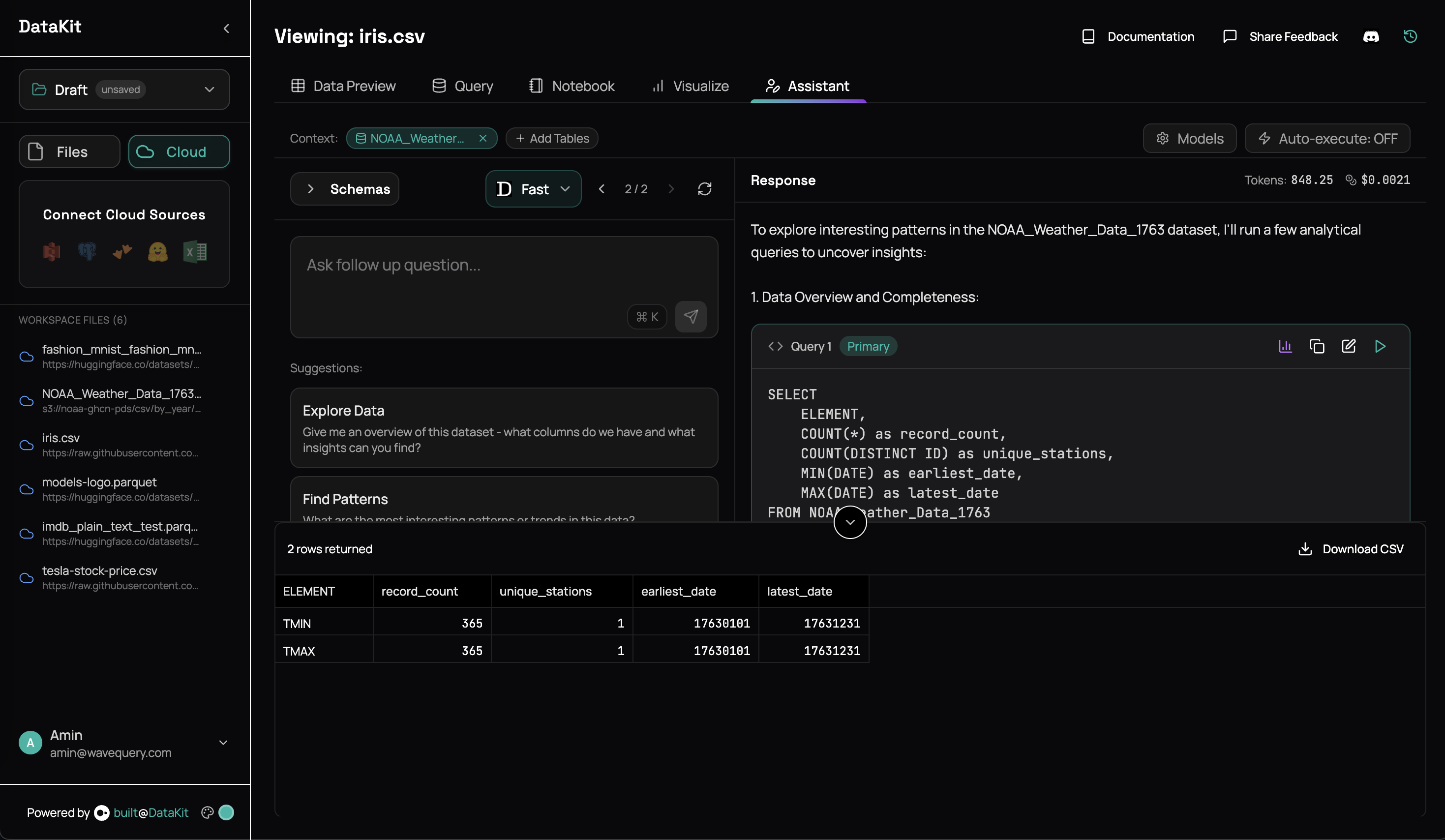Connect the Amazon S3 source

tap(52, 252)
